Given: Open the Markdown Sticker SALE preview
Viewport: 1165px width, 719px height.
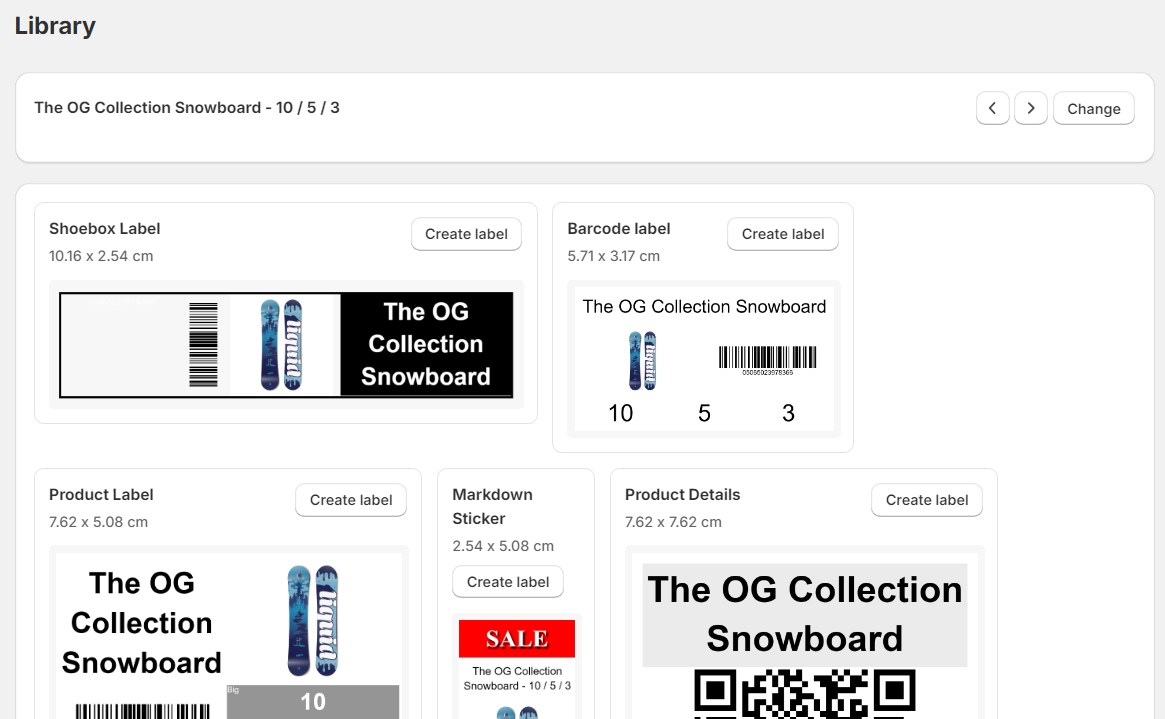Looking at the screenshot, I should click(516, 666).
